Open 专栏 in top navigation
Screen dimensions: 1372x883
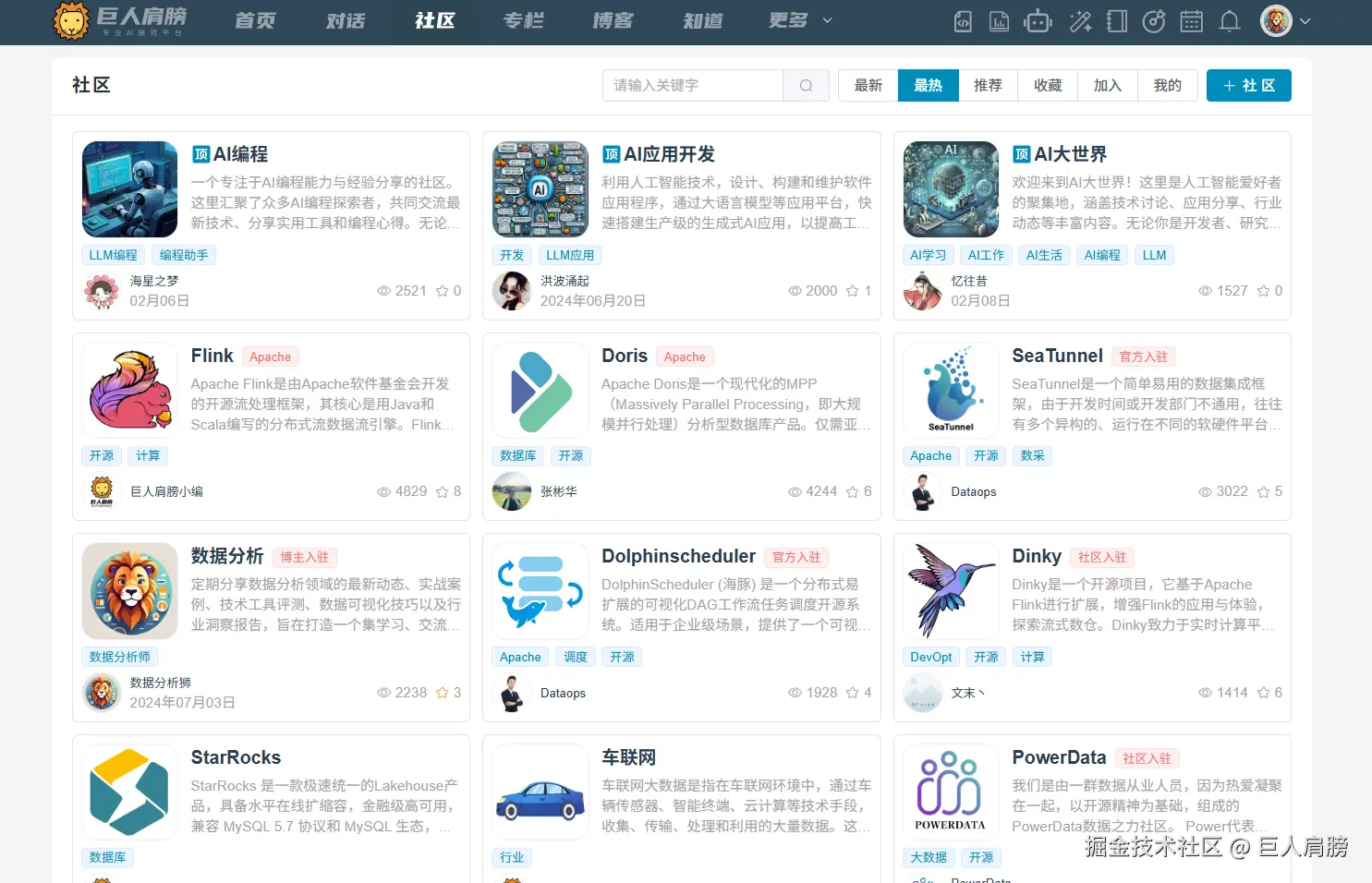[x=524, y=20]
